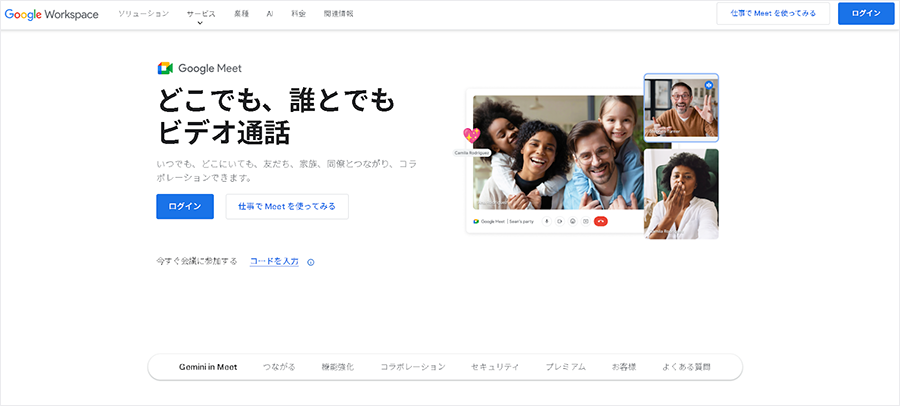
Task: Click the microphone icon in call controls
Action: [547, 220]
